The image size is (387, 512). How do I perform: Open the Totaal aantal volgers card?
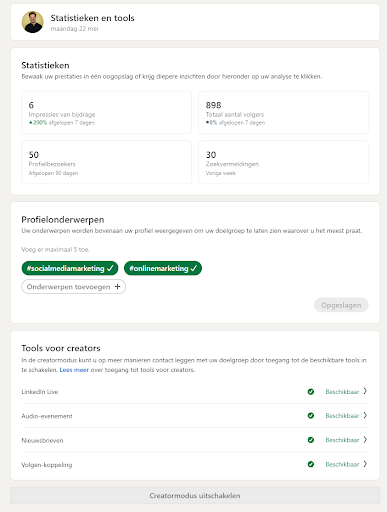(284, 113)
